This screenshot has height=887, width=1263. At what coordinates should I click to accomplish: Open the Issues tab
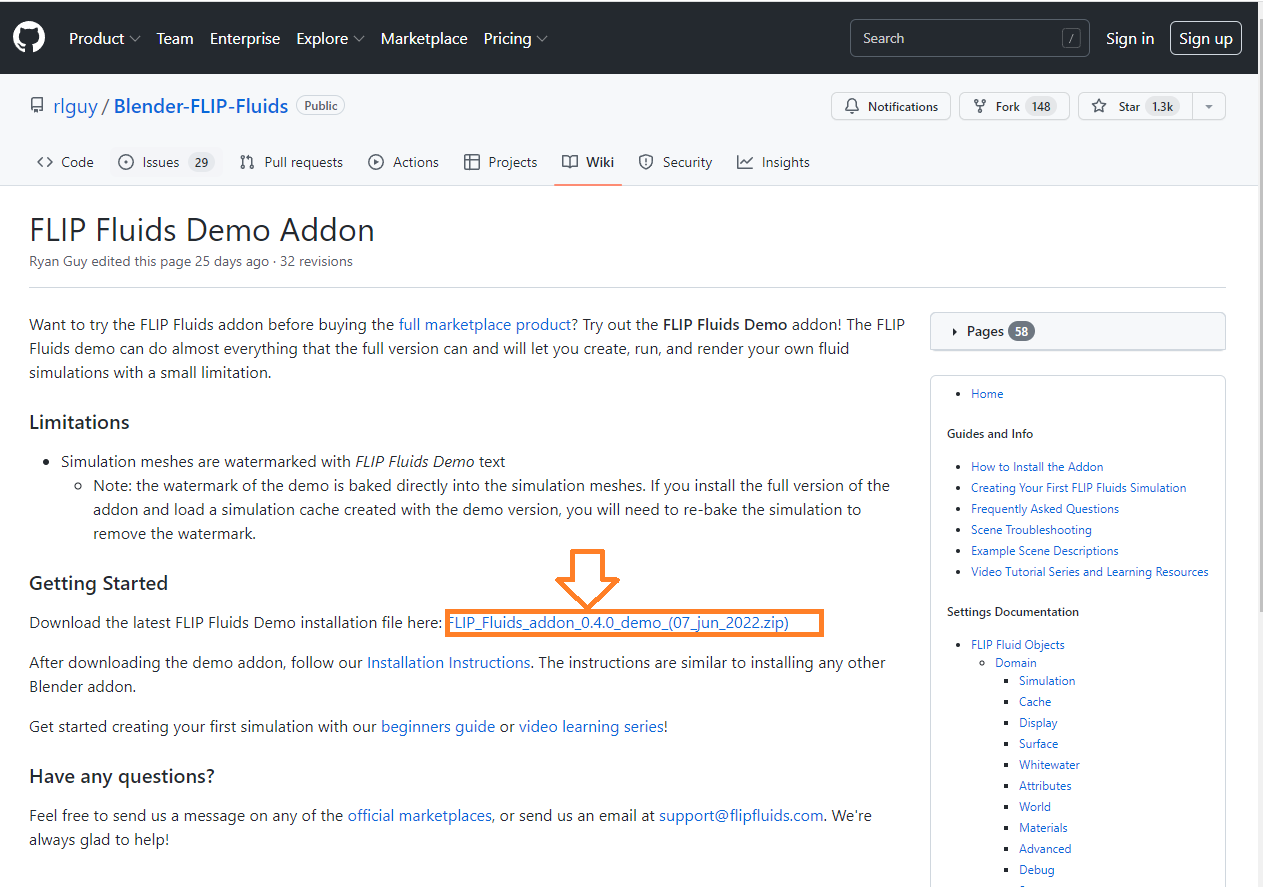pyautogui.click(x=165, y=162)
